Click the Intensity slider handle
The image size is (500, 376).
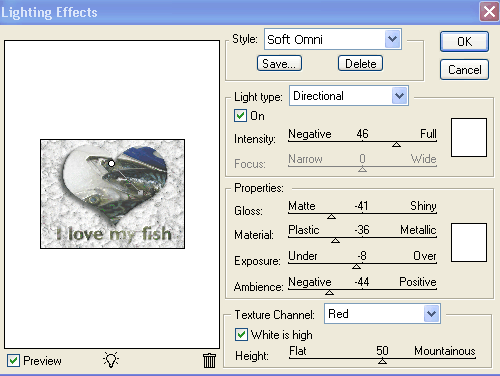pos(396,145)
